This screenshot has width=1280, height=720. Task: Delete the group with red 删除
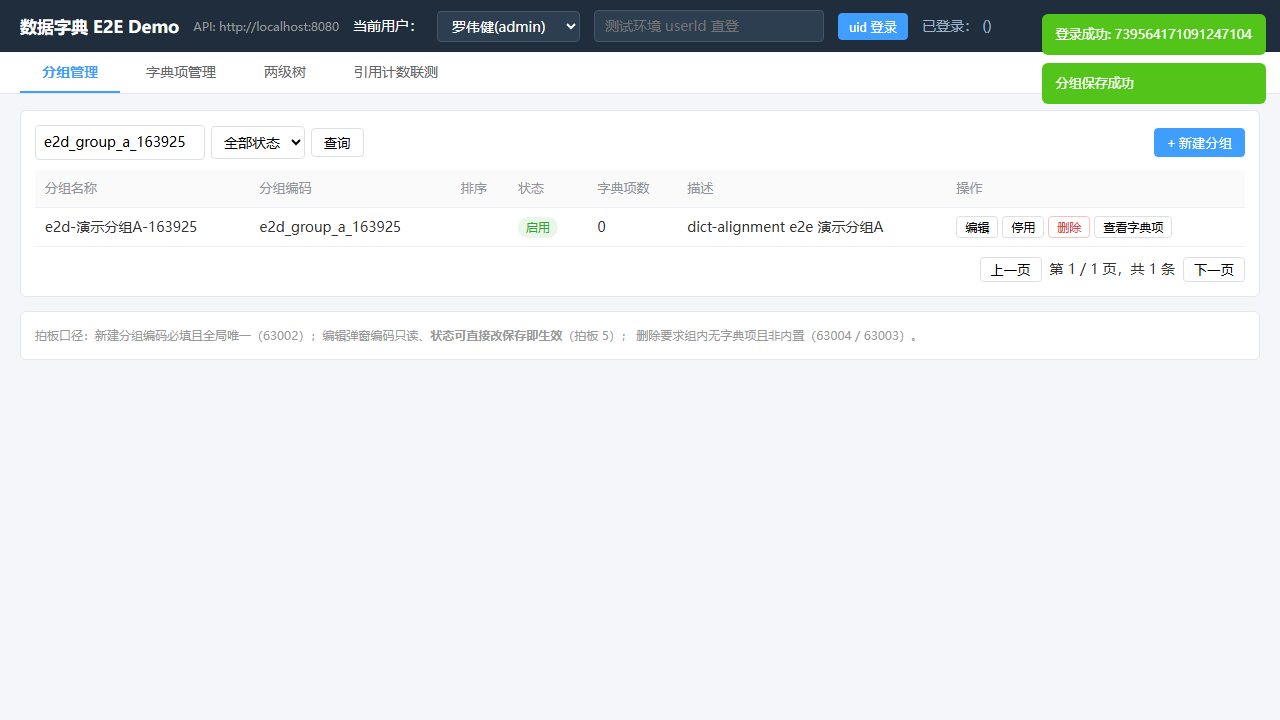click(x=1069, y=227)
